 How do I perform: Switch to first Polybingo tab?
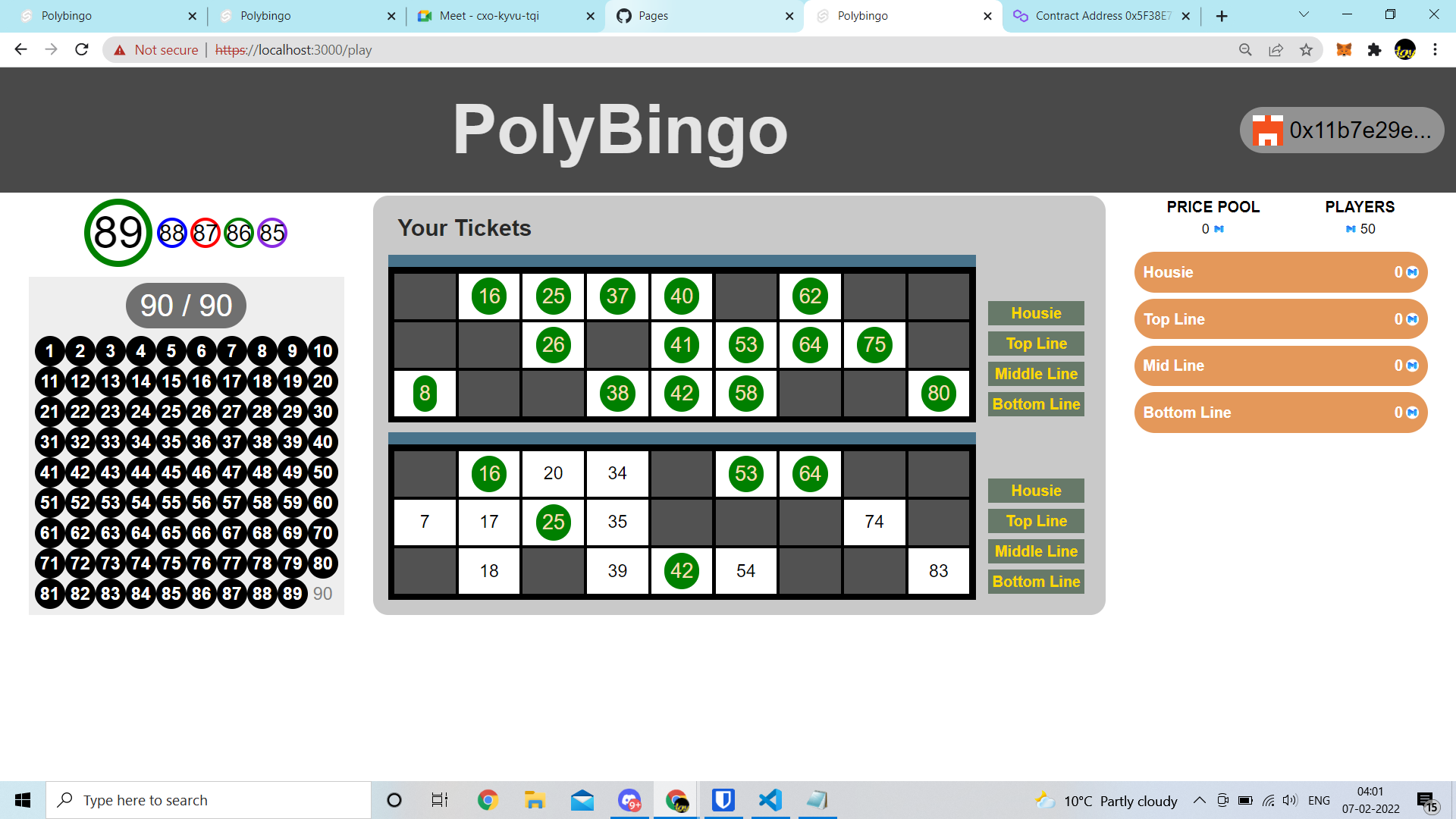coord(106,16)
